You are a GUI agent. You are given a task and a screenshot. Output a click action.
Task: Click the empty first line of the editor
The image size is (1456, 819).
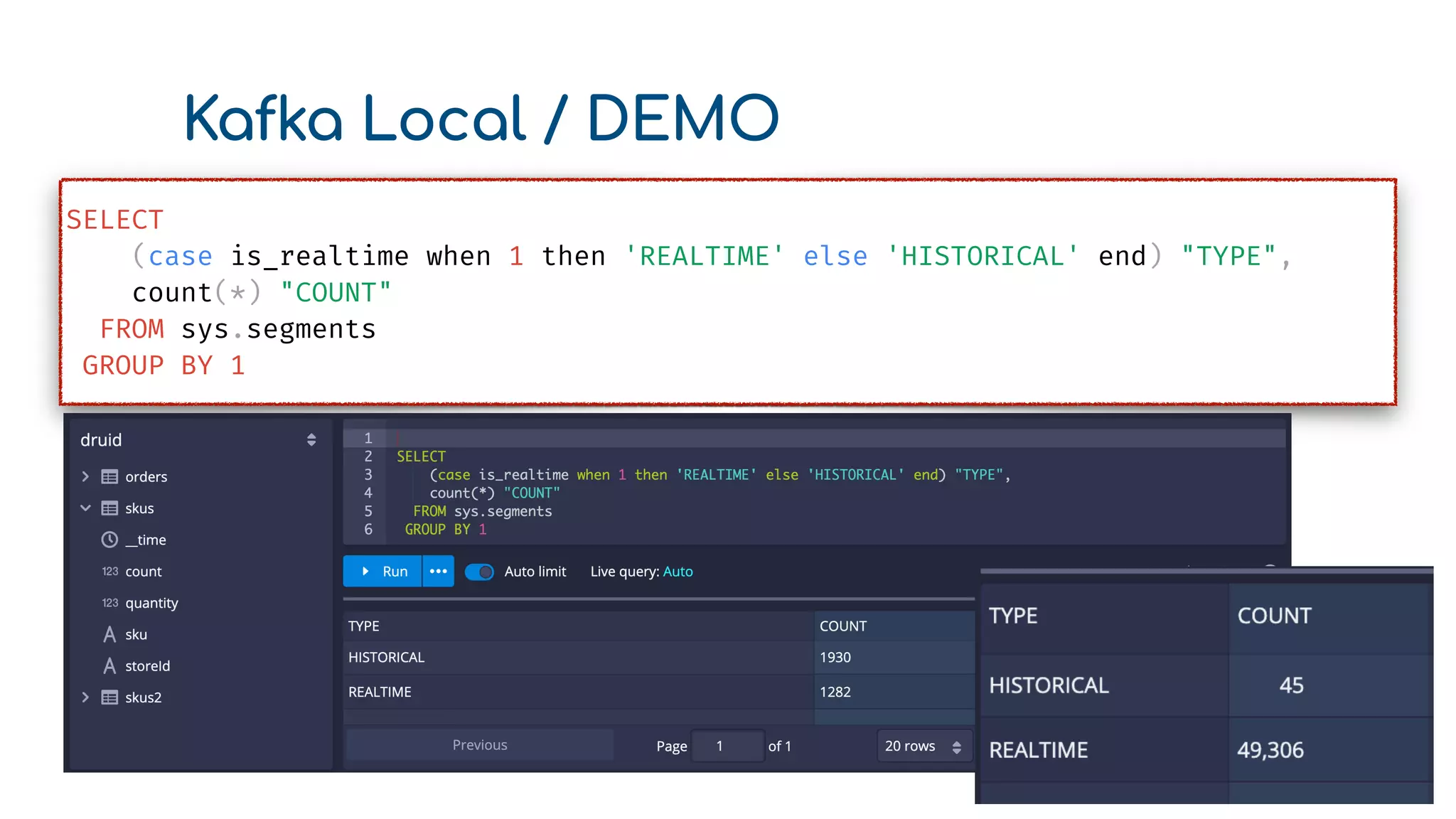click(x=835, y=438)
